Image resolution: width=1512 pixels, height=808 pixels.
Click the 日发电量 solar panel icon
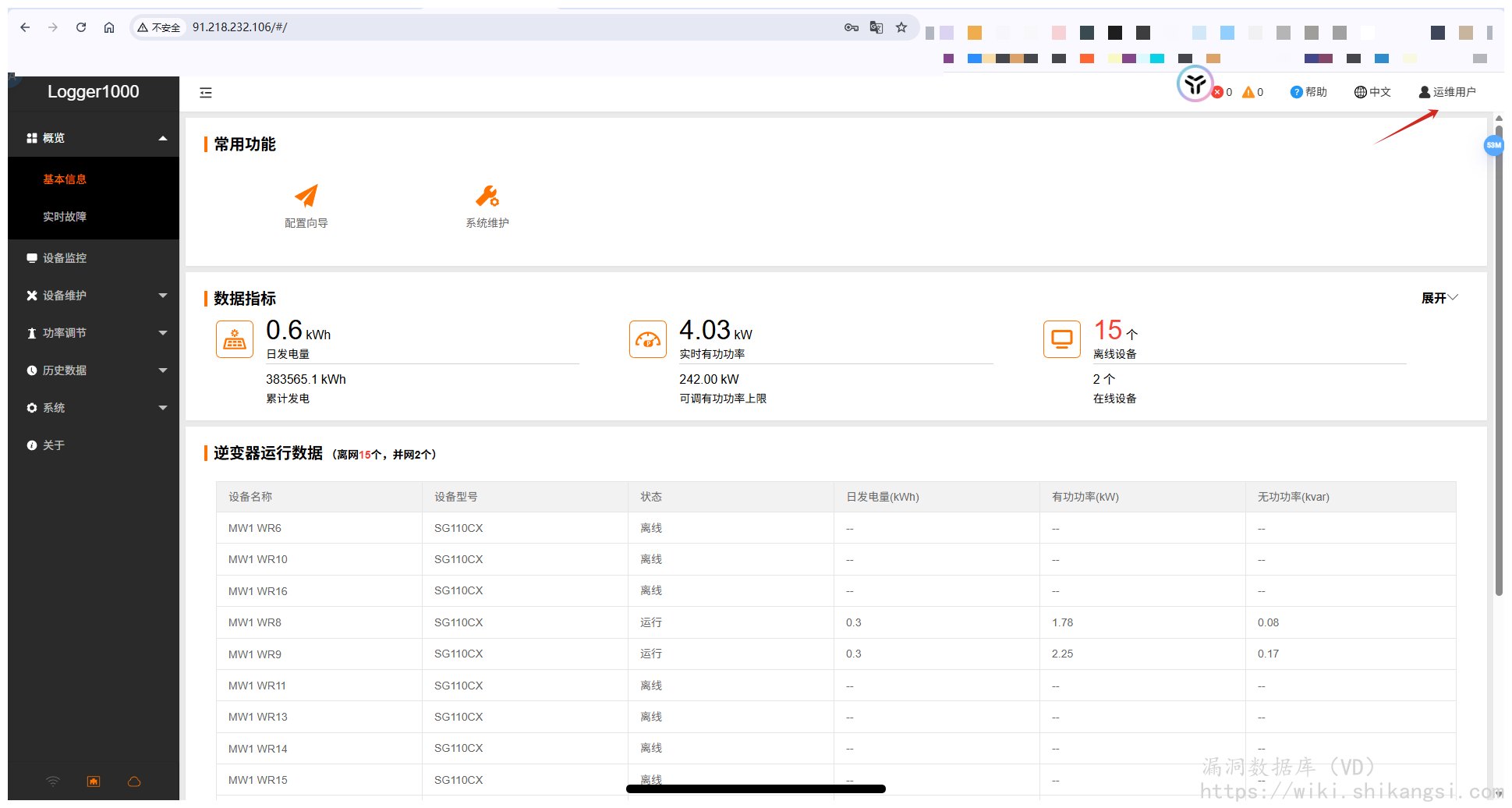235,339
